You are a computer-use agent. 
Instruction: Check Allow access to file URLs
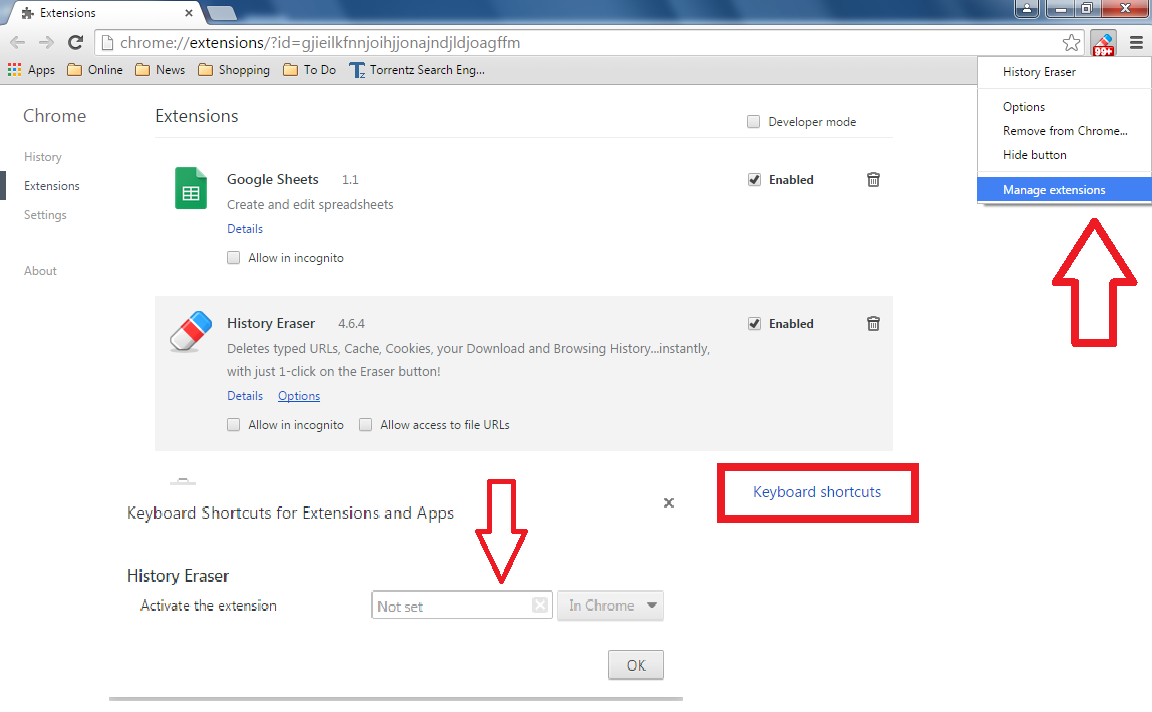(365, 424)
